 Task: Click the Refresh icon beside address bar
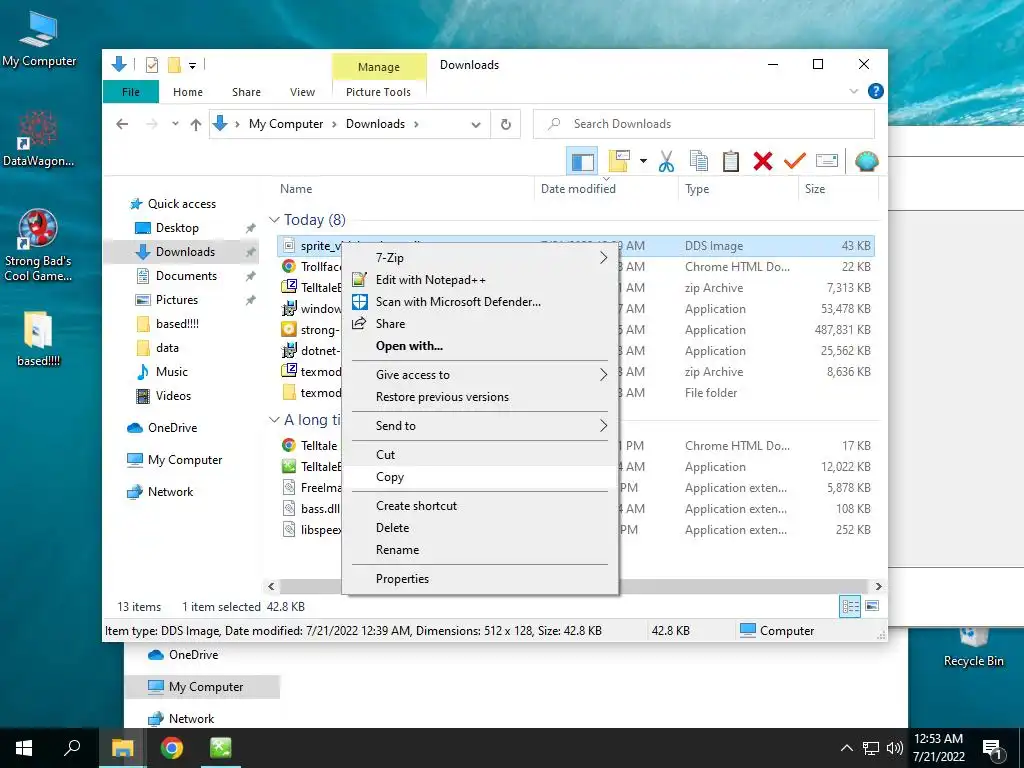pos(505,124)
